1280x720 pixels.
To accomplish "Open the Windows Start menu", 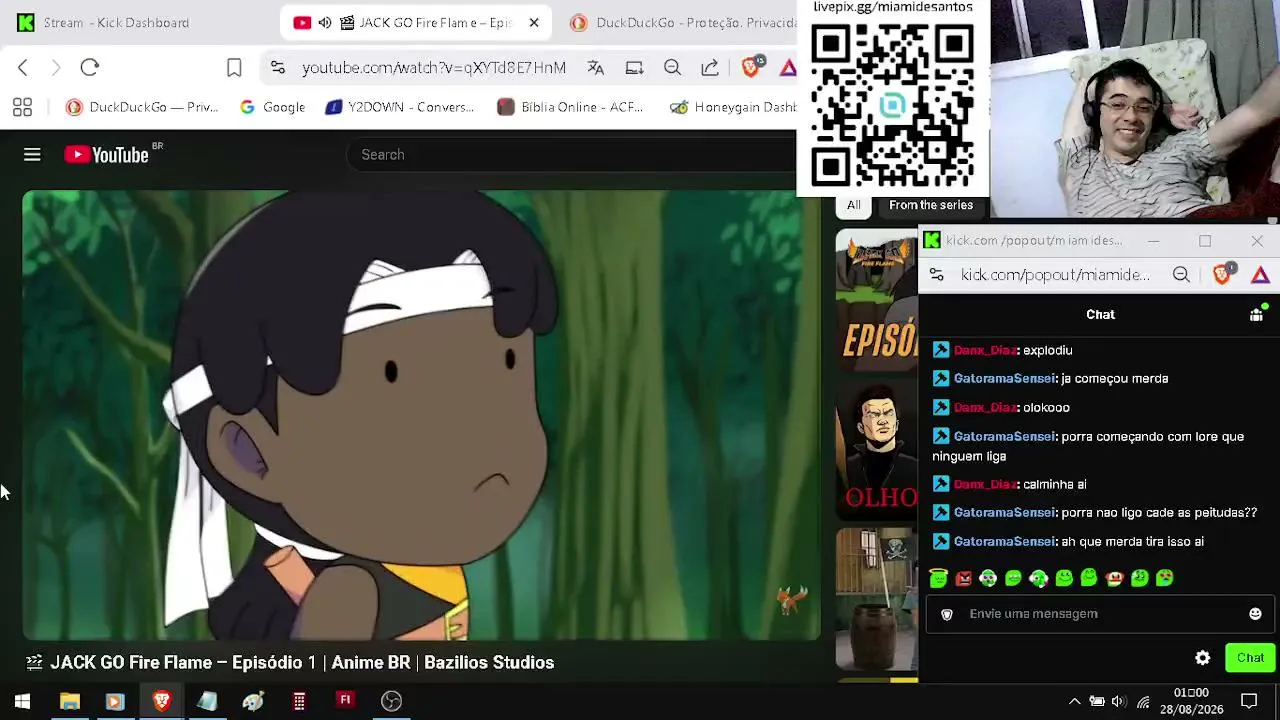I will (22, 701).
